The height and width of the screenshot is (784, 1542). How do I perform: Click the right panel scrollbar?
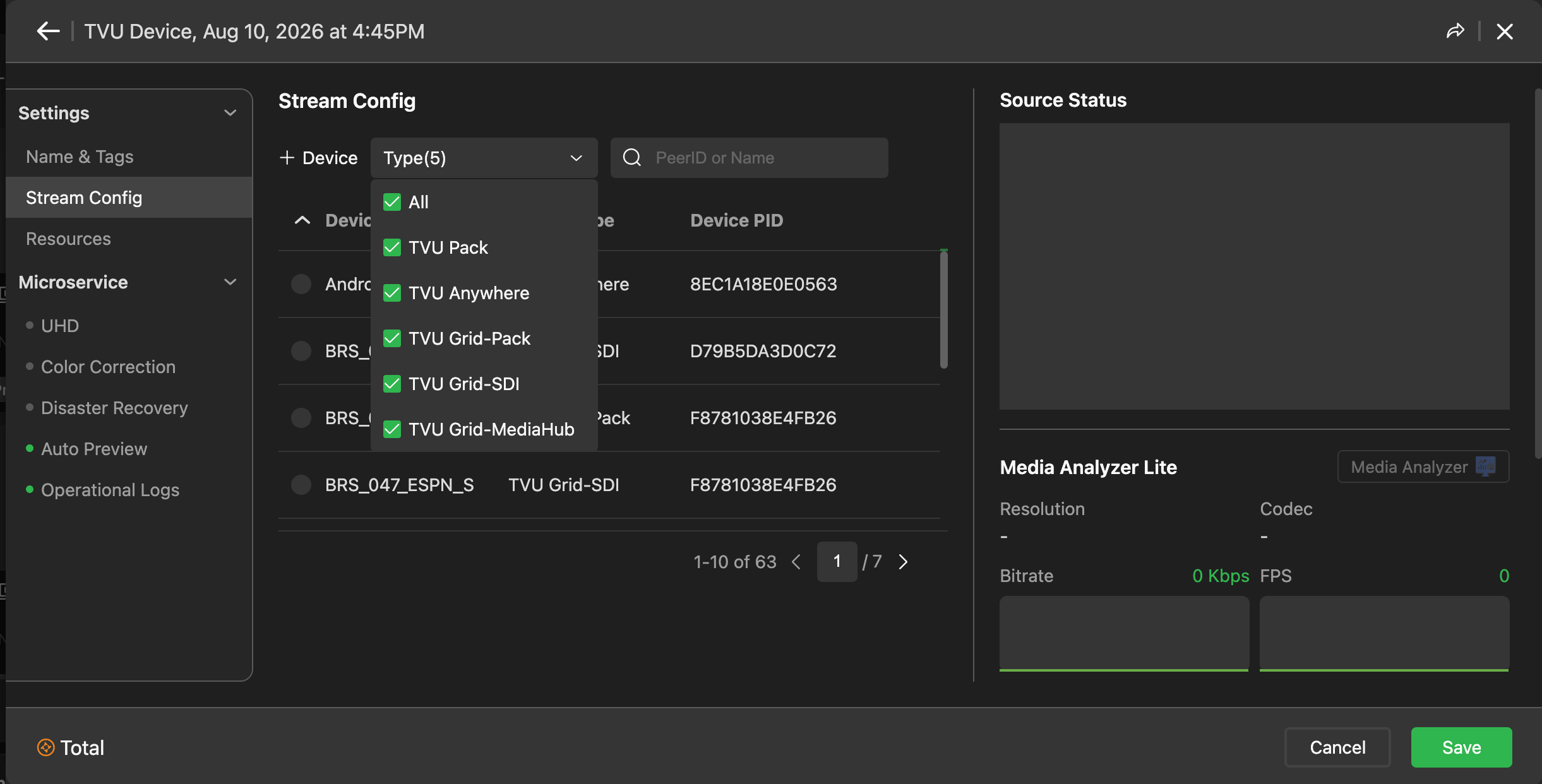click(x=1538, y=275)
